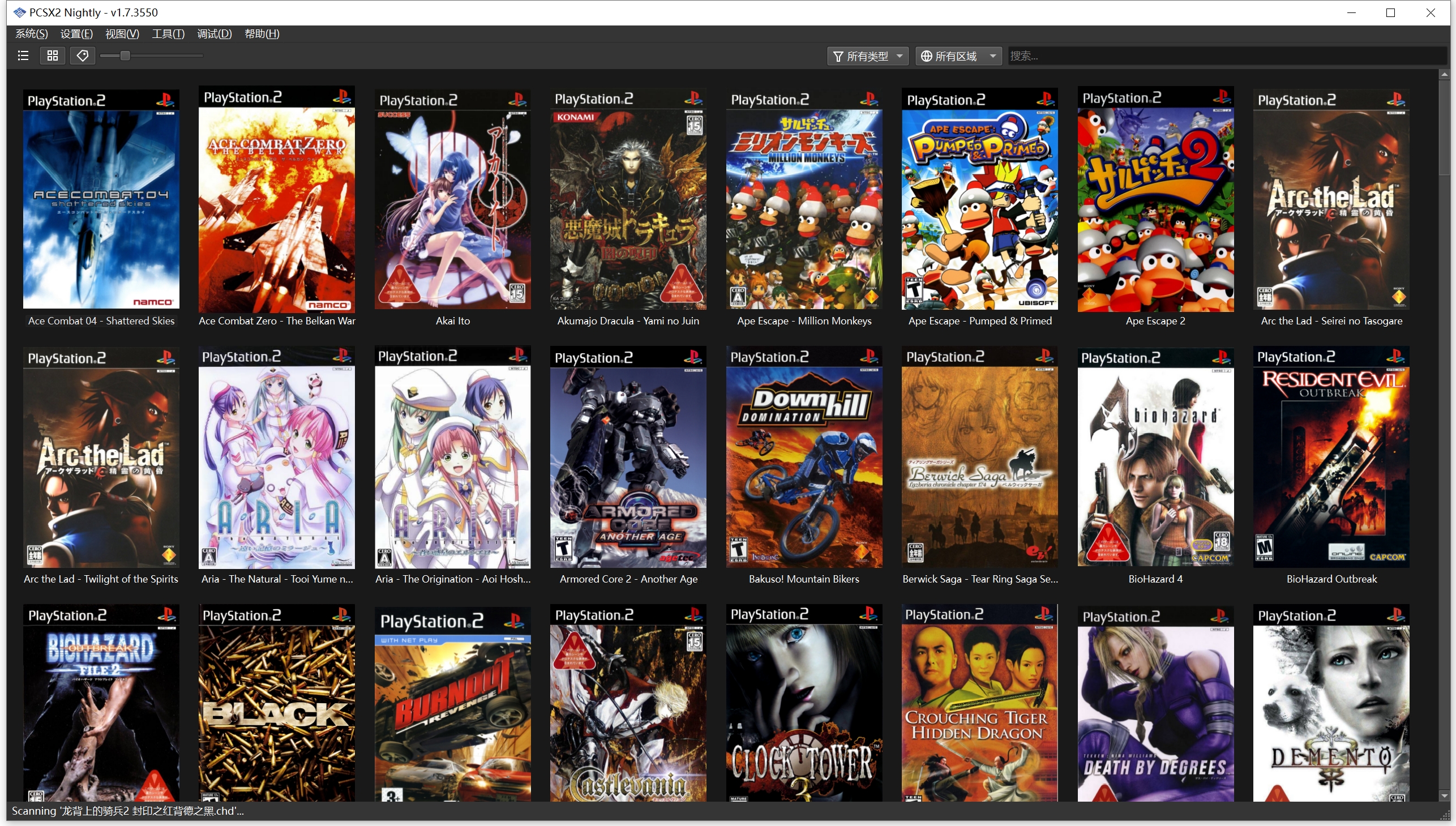
Task: Click the Scanning status bar message
Action: (x=127, y=811)
